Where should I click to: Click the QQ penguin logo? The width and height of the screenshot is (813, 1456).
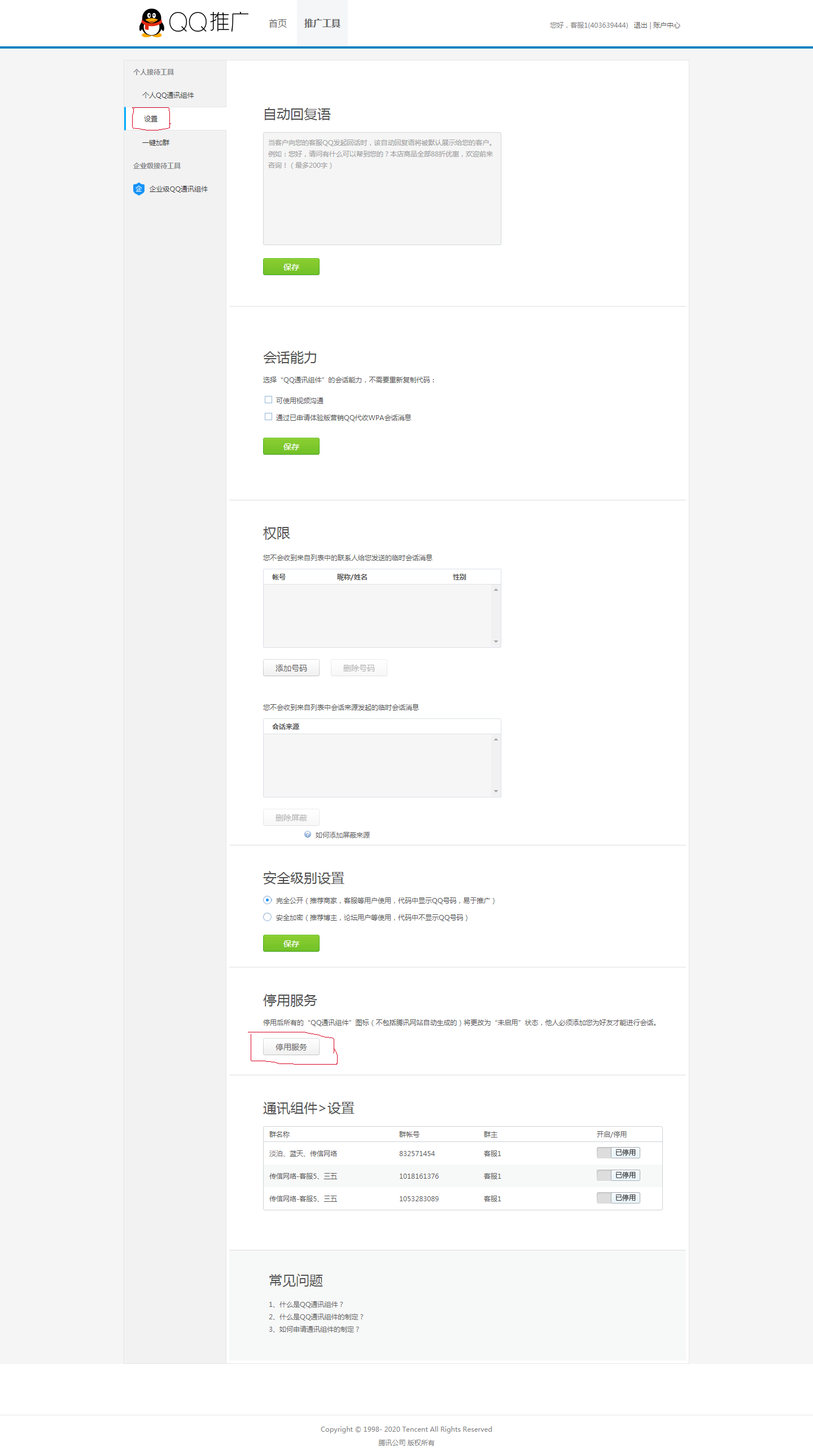(151, 23)
